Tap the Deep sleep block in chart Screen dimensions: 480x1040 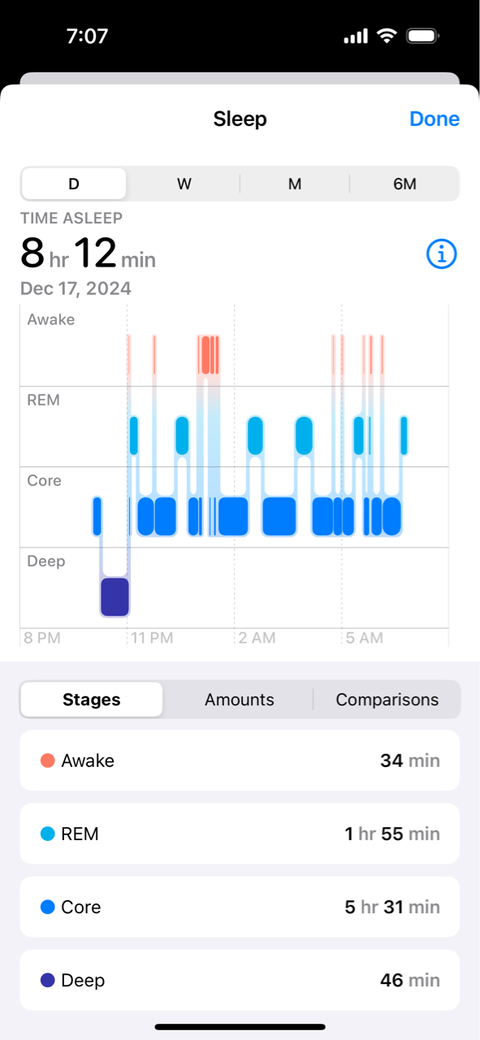[x=115, y=597]
